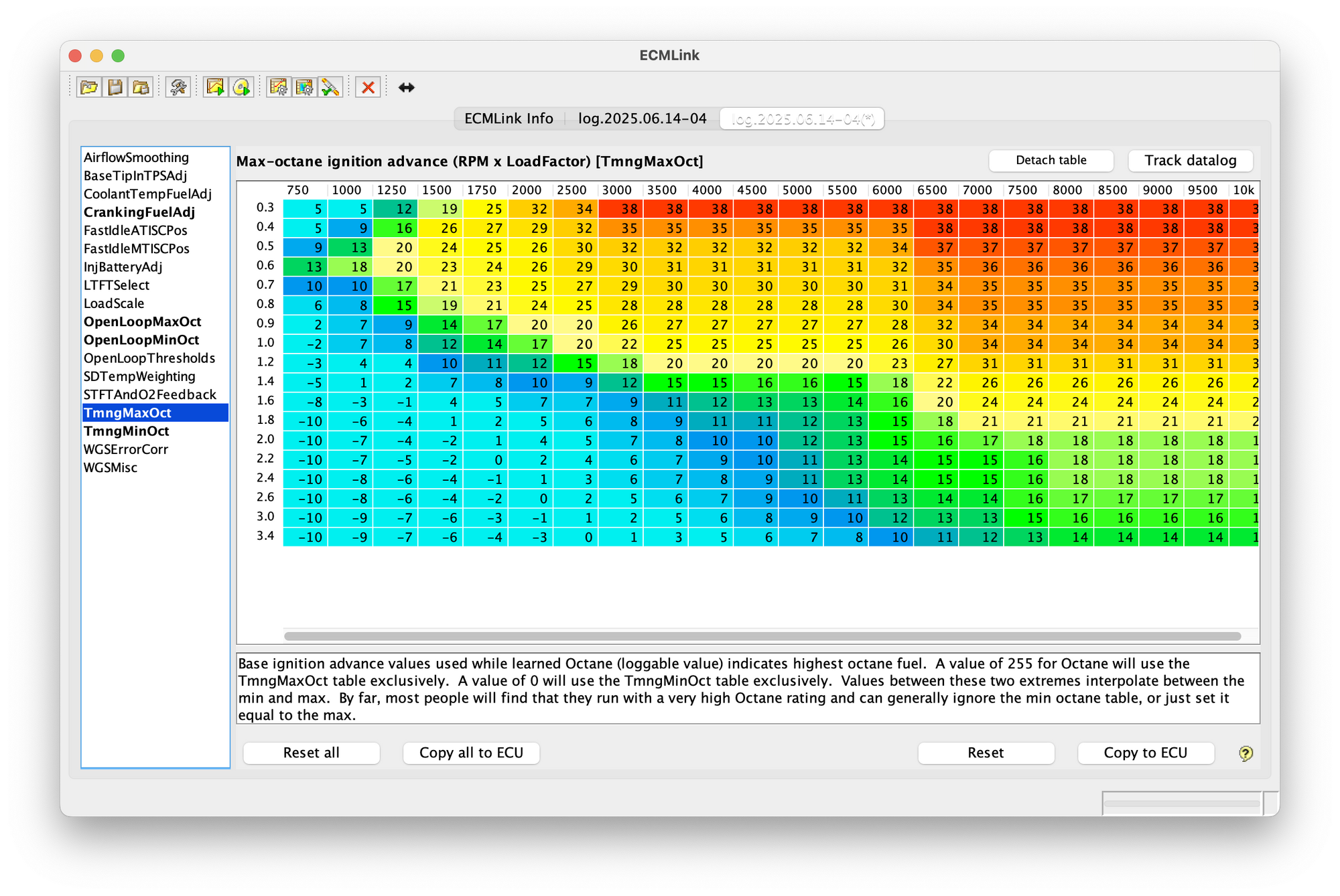Select OpenLoopMaxOct in the list
The image size is (1340, 896).
[x=155, y=321]
